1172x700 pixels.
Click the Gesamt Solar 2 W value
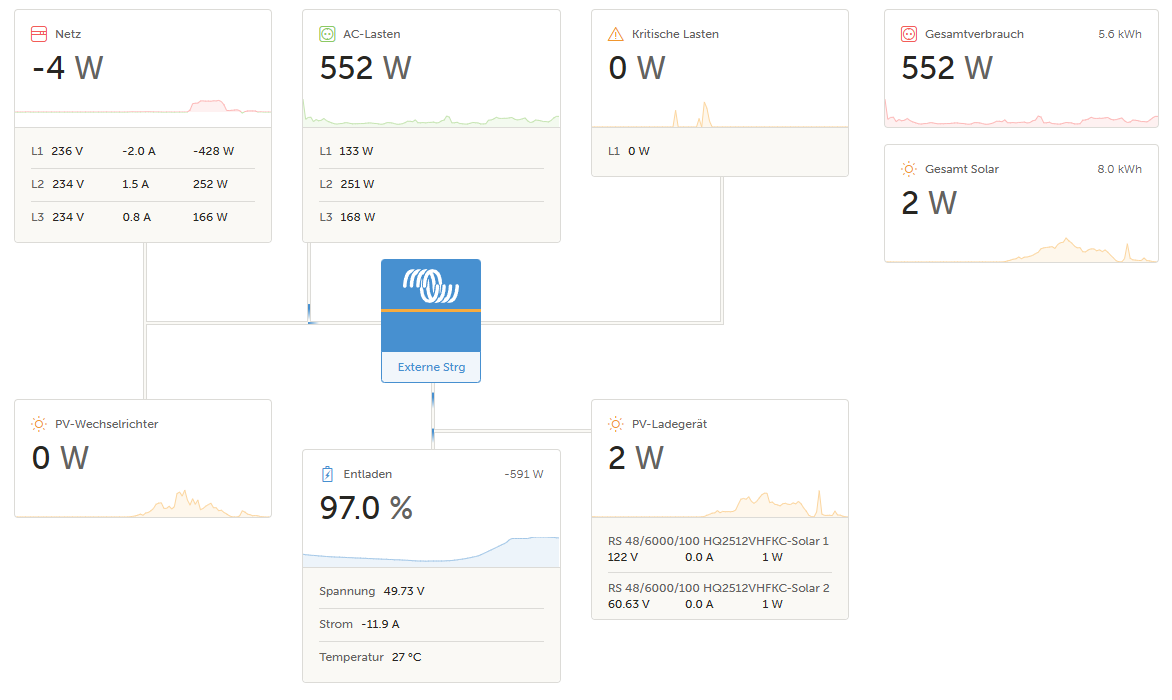[929, 203]
